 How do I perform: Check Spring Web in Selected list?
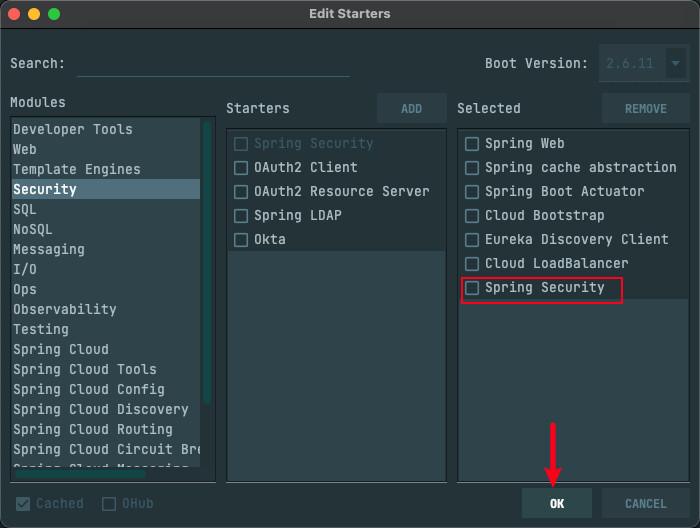(x=472, y=144)
